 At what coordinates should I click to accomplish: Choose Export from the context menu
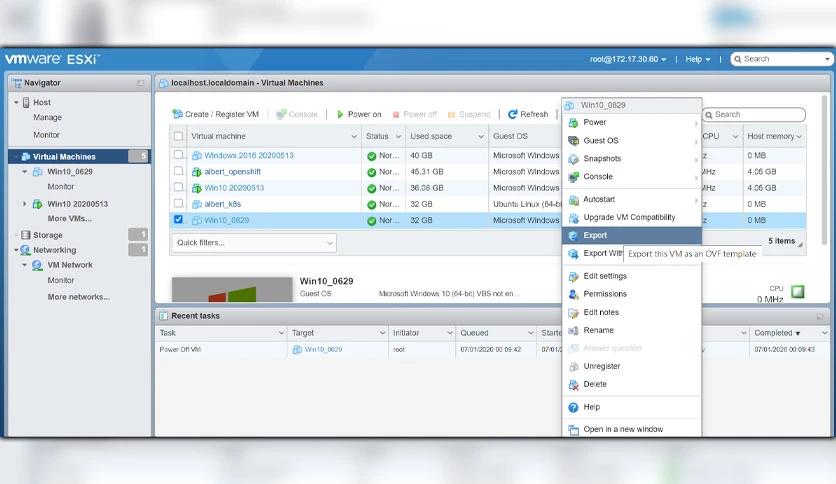point(595,236)
